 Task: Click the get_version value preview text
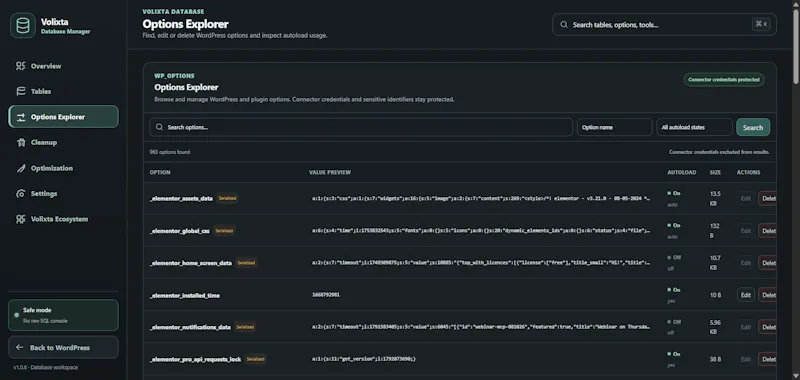[364, 359]
